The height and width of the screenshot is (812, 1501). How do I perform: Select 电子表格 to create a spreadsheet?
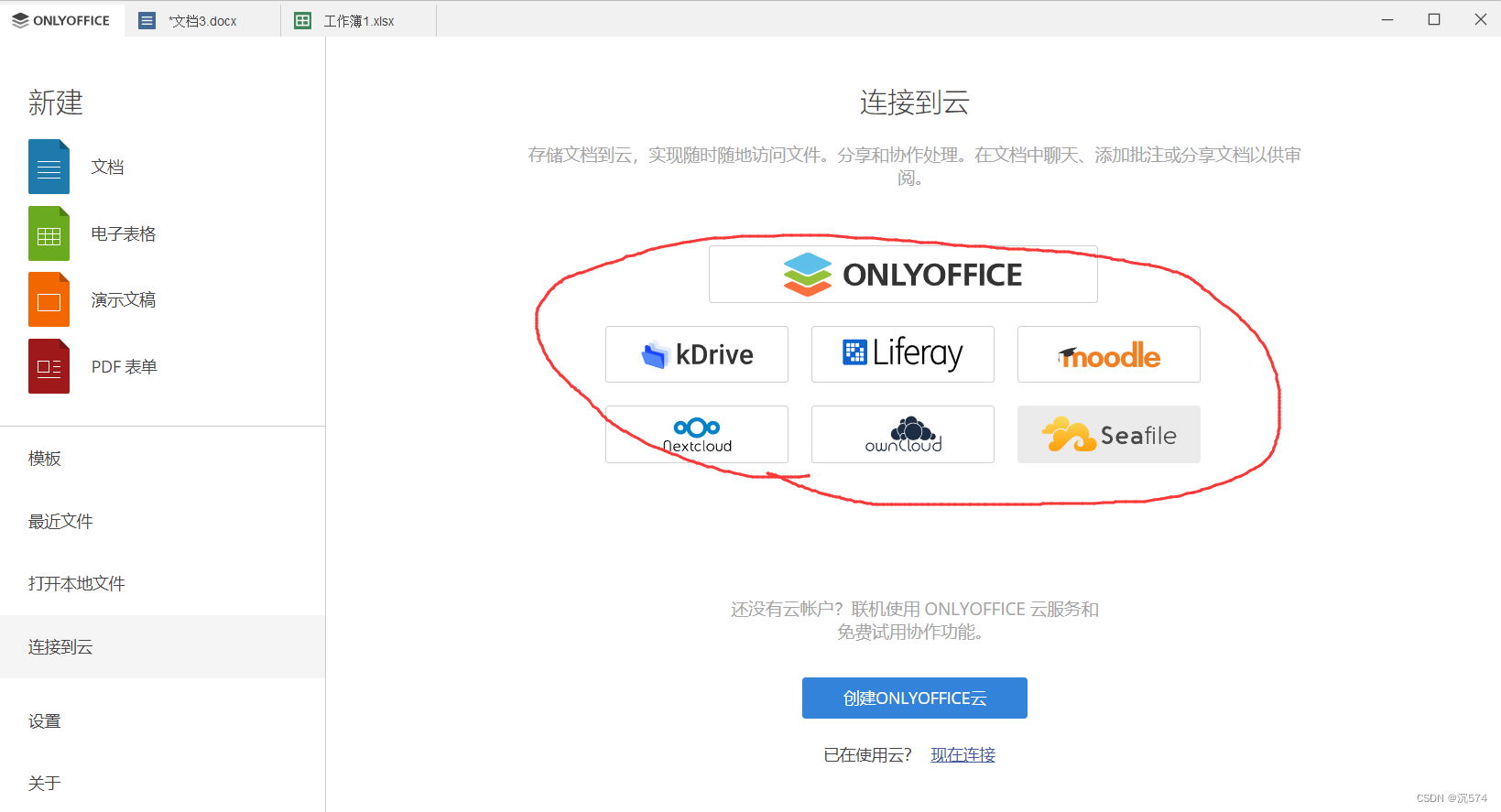(x=124, y=233)
